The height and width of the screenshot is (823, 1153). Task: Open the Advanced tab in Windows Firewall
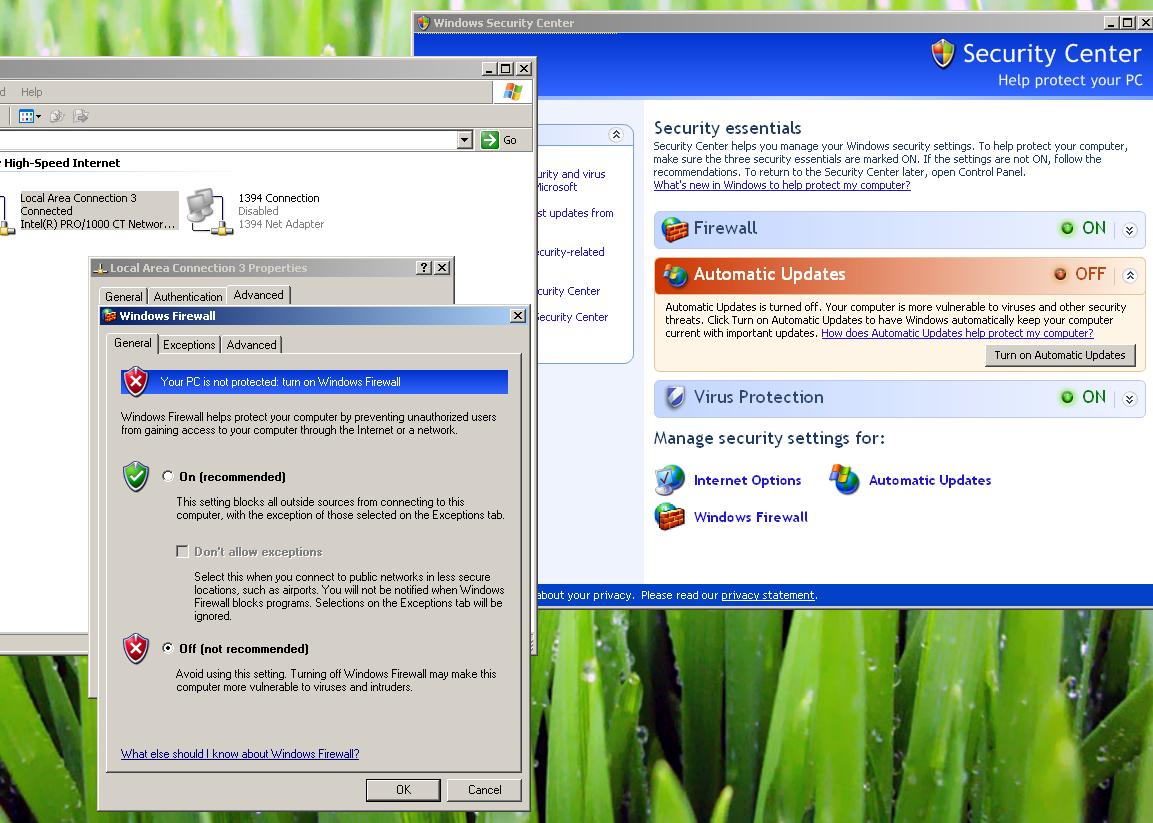(251, 345)
